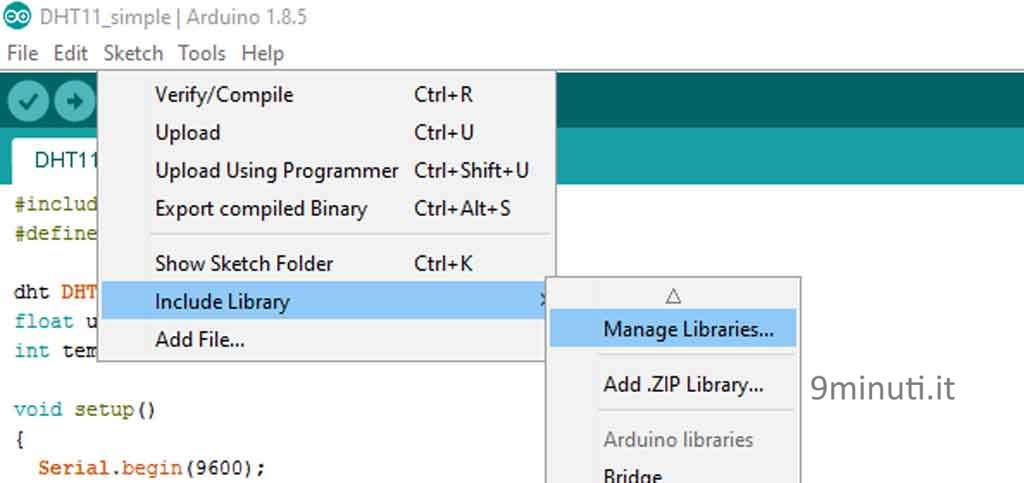Switch to the DHT11 sketch tab
Viewport: 1024px width, 483px height.
(56, 160)
